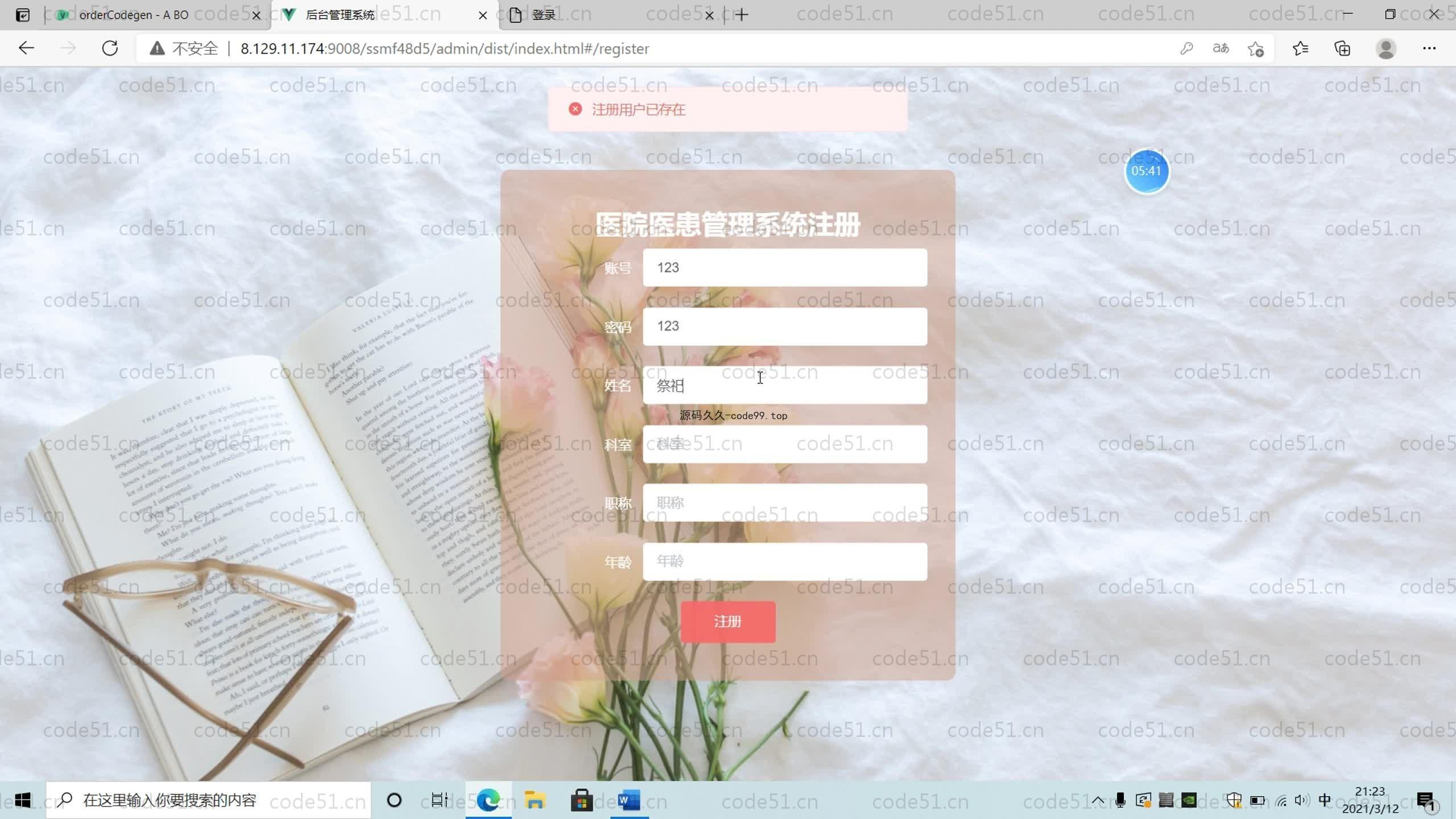Image resolution: width=1456 pixels, height=819 pixels.
Task: Click the battery tray icon
Action: (x=1258, y=800)
